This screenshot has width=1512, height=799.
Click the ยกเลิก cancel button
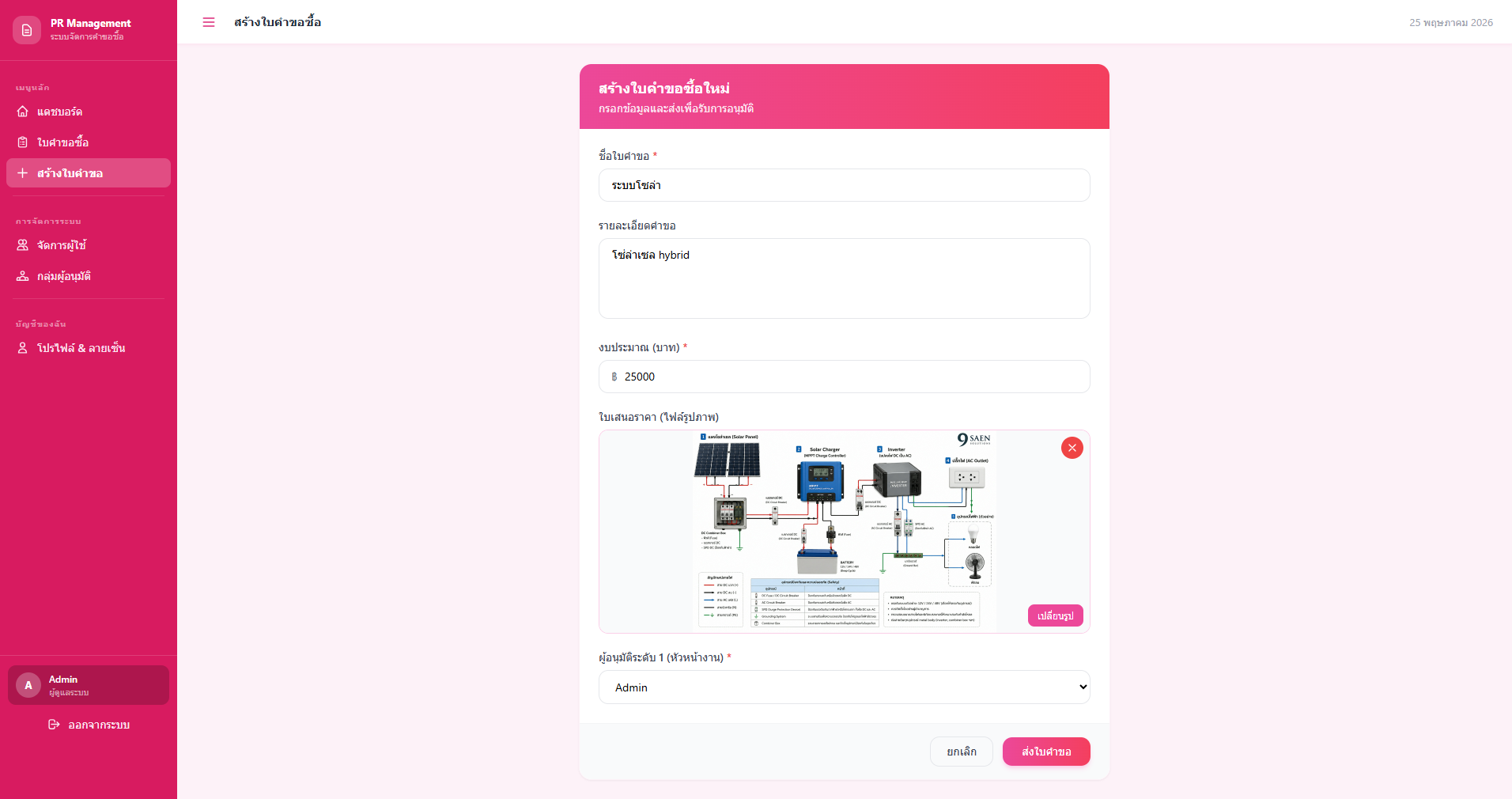[x=962, y=752]
